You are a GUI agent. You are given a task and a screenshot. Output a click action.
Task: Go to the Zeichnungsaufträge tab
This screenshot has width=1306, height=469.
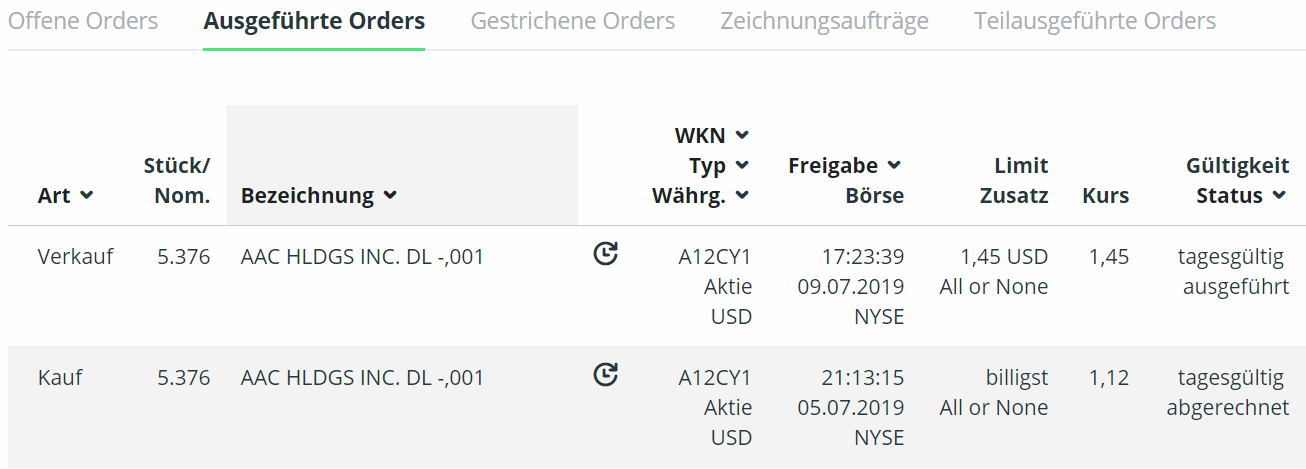coord(825,21)
